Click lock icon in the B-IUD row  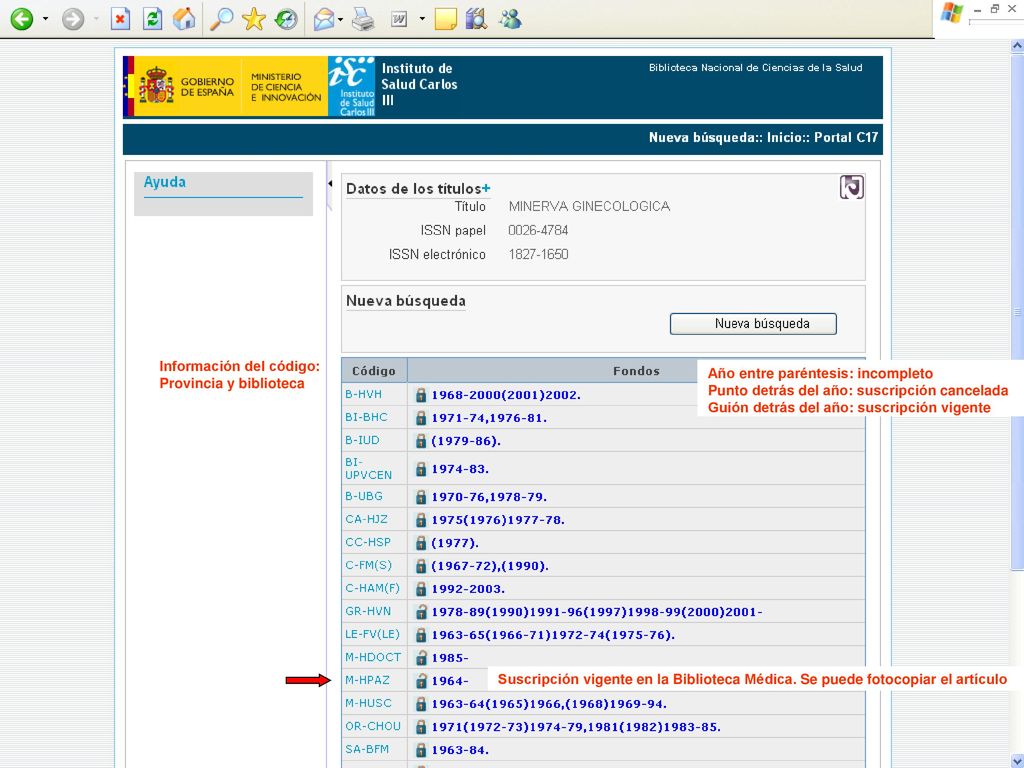pyautogui.click(x=421, y=441)
